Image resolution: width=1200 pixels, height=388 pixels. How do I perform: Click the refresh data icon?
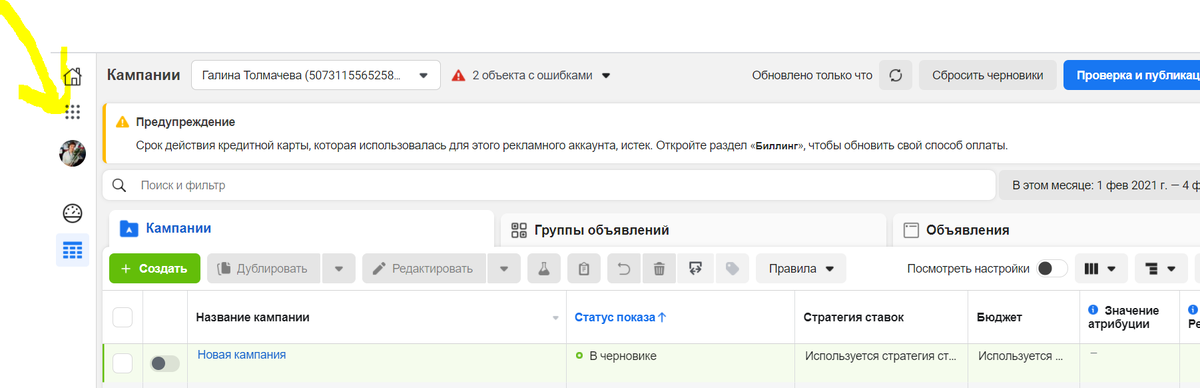[x=896, y=75]
